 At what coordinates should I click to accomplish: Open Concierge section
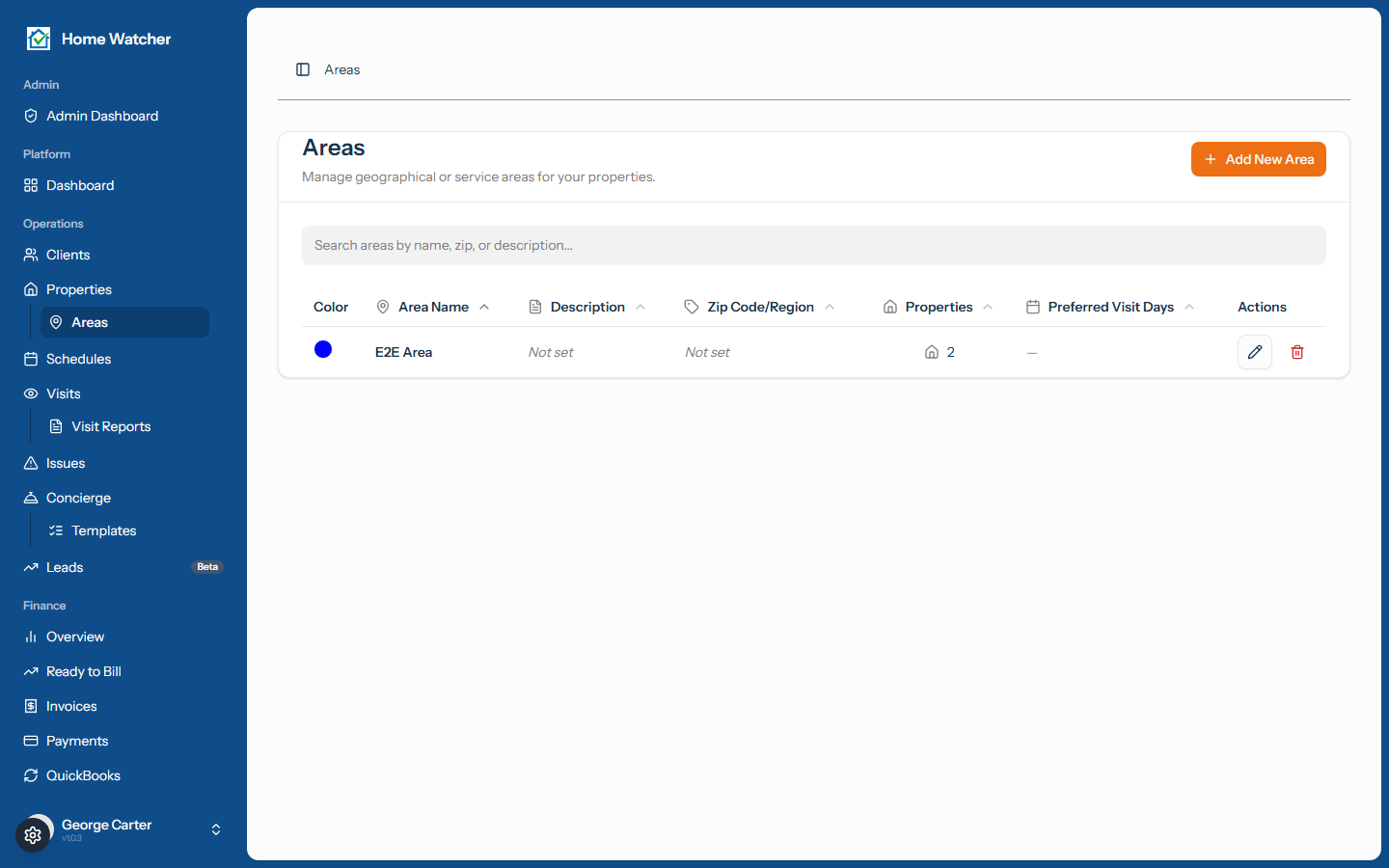click(123, 498)
